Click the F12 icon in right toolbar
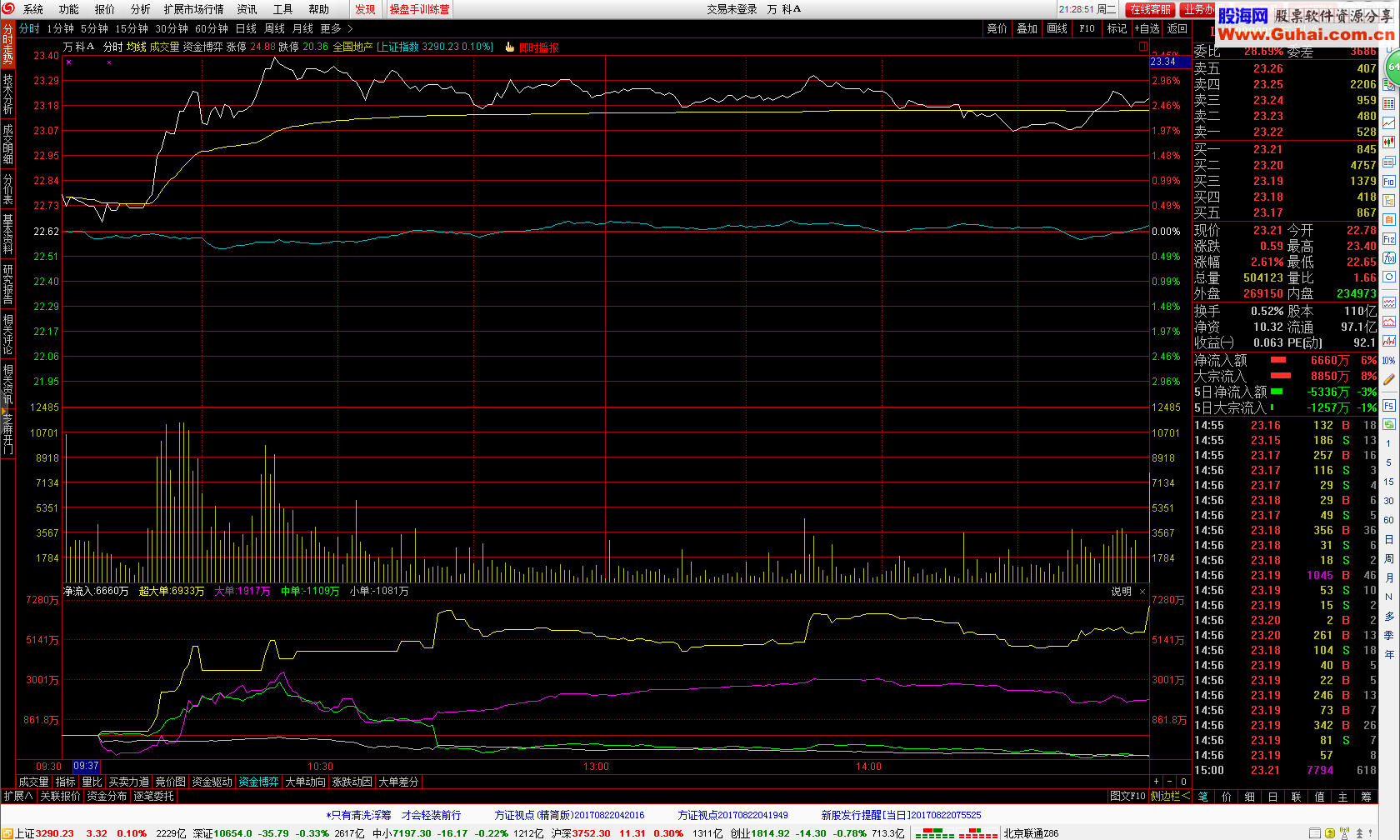Image resolution: width=1400 pixels, height=840 pixels. [x=1389, y=239]
